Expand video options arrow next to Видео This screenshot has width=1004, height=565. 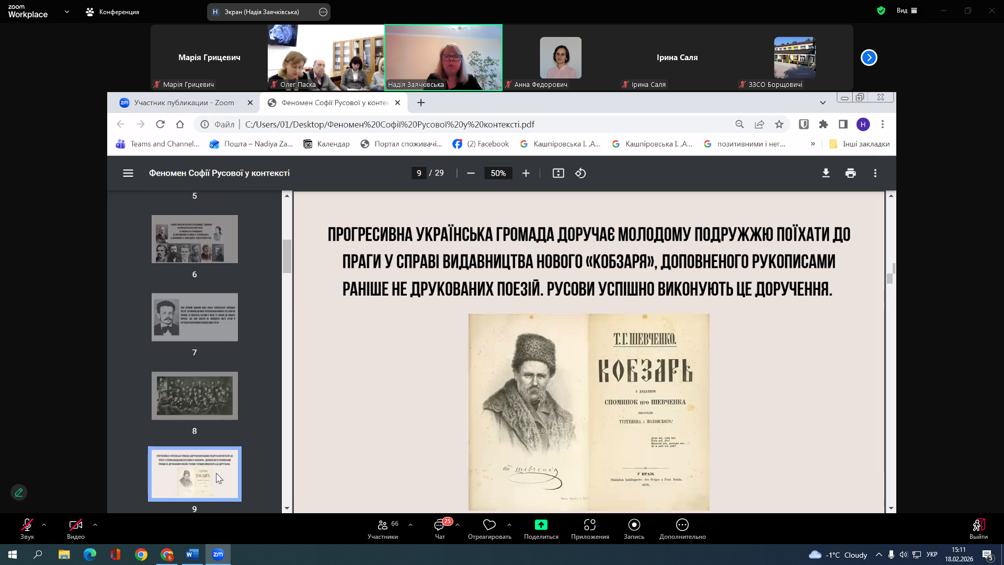tap(95, 524)
